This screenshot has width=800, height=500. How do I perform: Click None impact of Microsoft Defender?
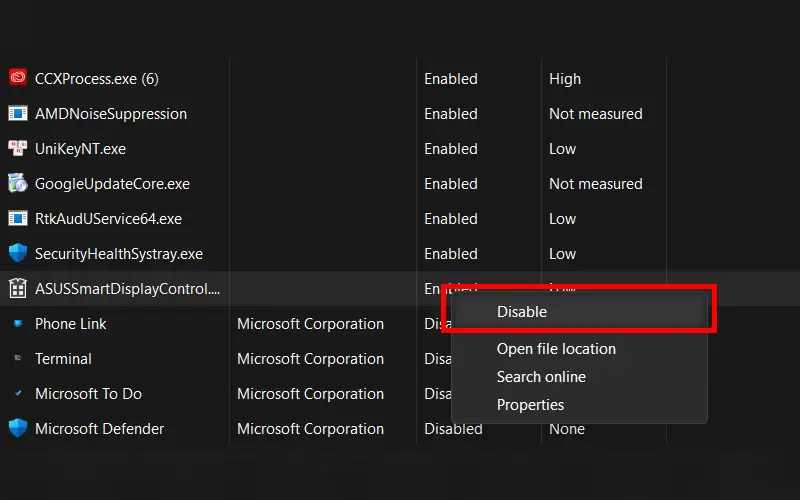tap(567, 429)
